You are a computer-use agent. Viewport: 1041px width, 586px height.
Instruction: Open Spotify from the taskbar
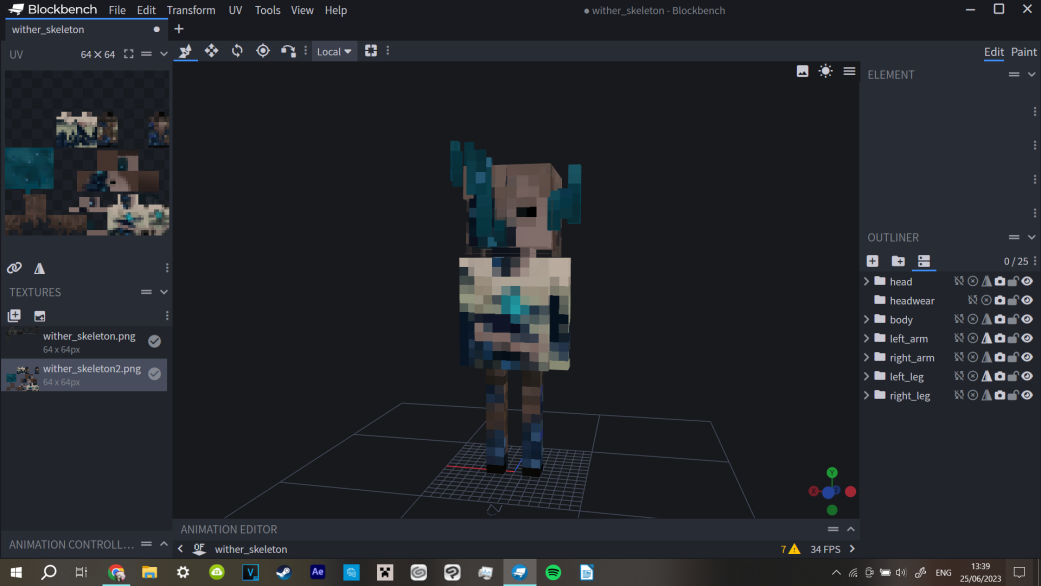coord(553,572)
